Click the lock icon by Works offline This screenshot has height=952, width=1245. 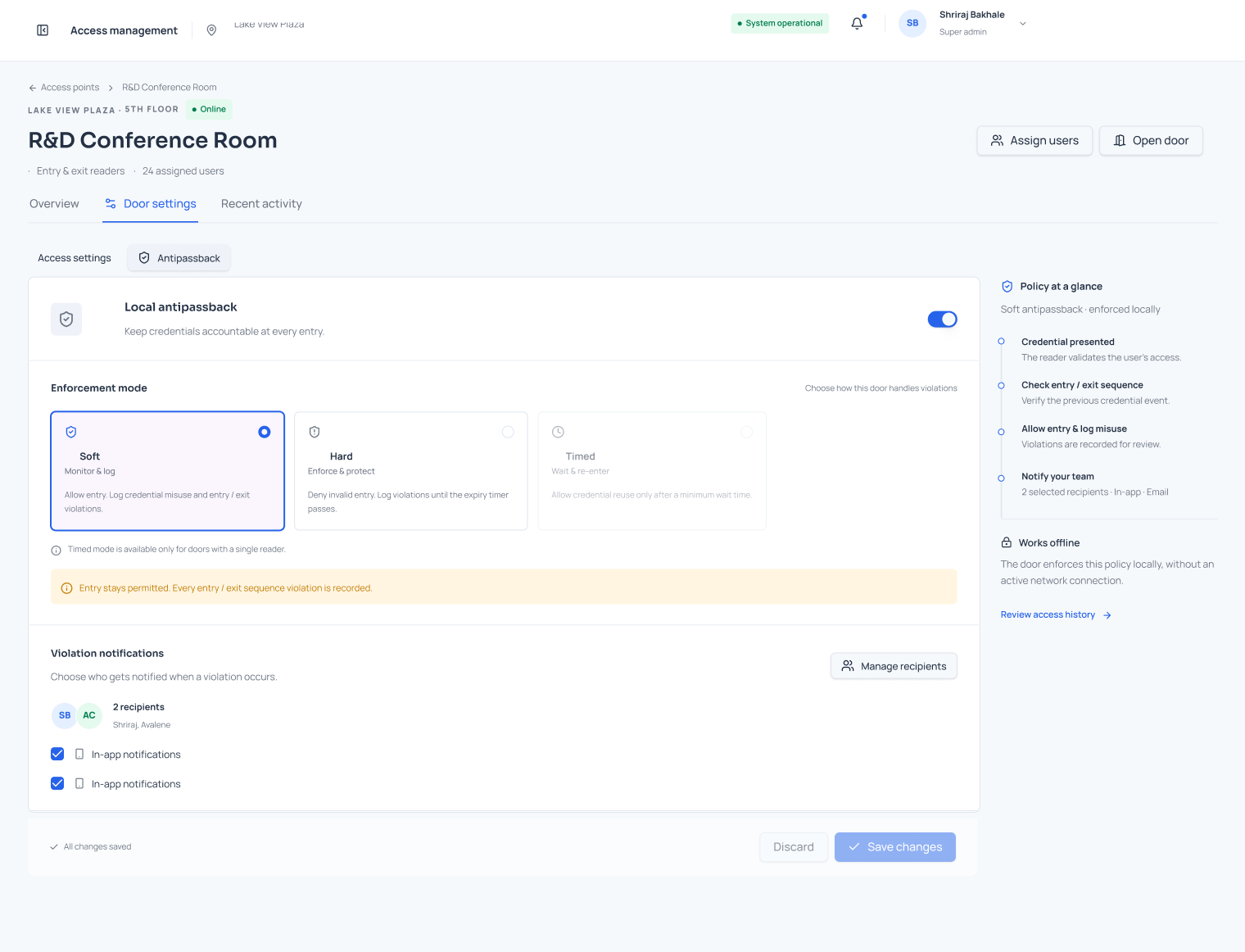coord(1007,542)
